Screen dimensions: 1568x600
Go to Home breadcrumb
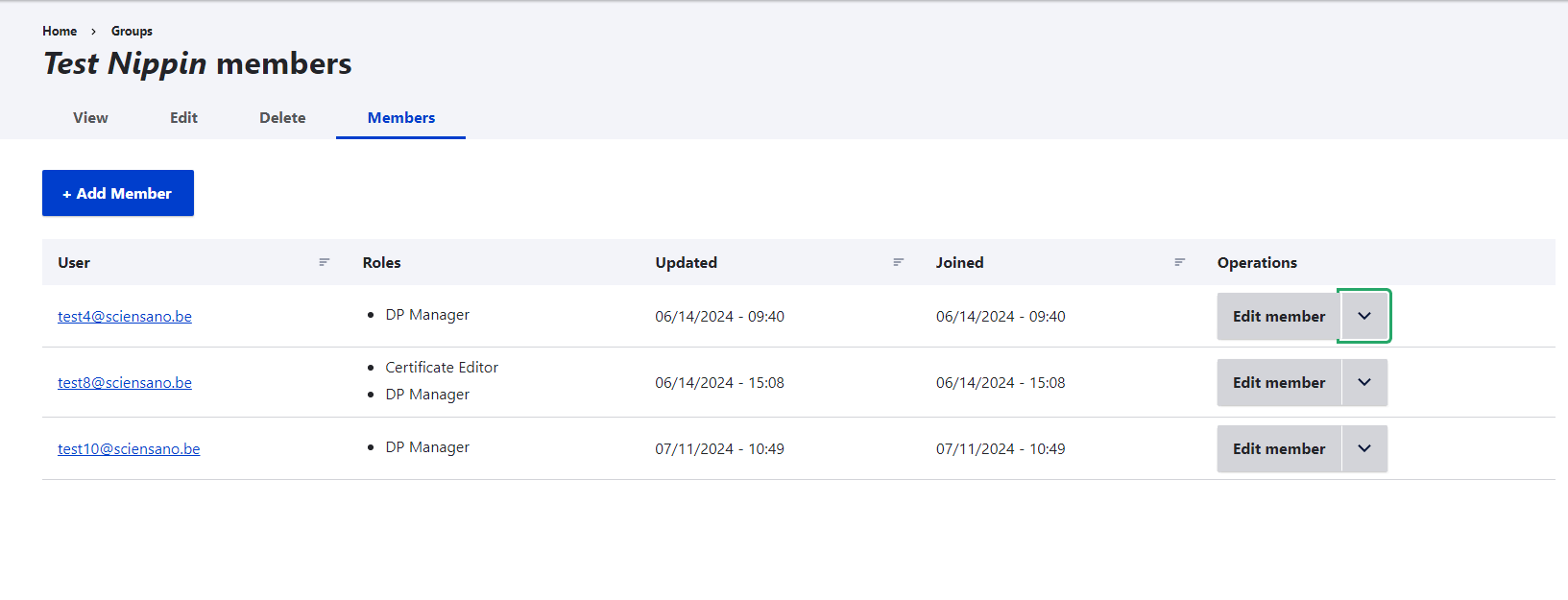click(x=60, y=31)
